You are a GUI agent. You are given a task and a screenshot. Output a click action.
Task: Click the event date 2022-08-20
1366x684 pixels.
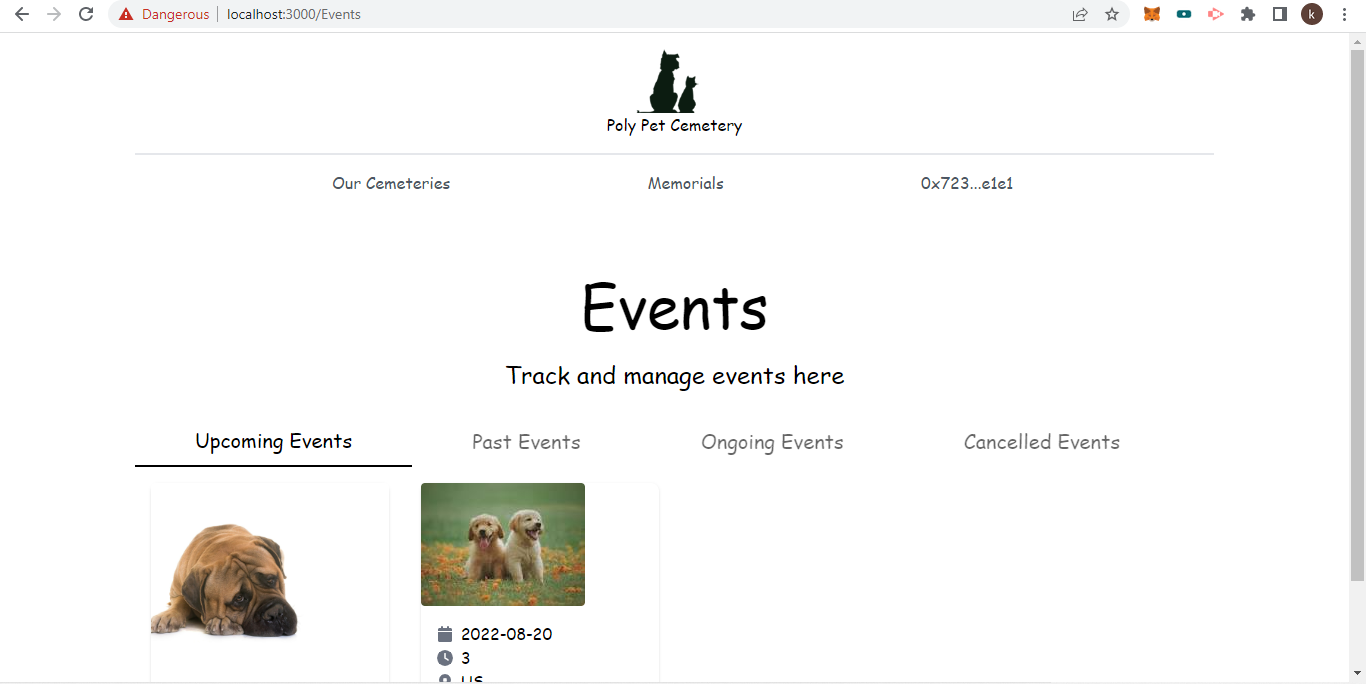pos(507,634)
